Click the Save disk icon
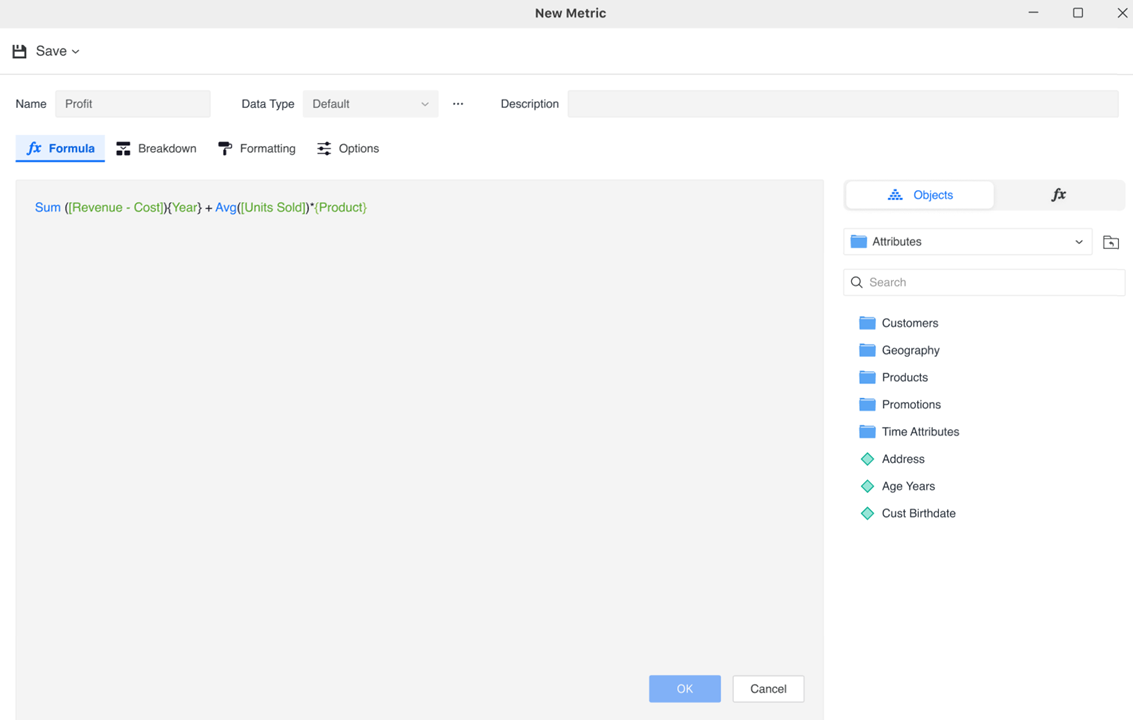This screenshot has height=720, width=1133. (20, 51)
